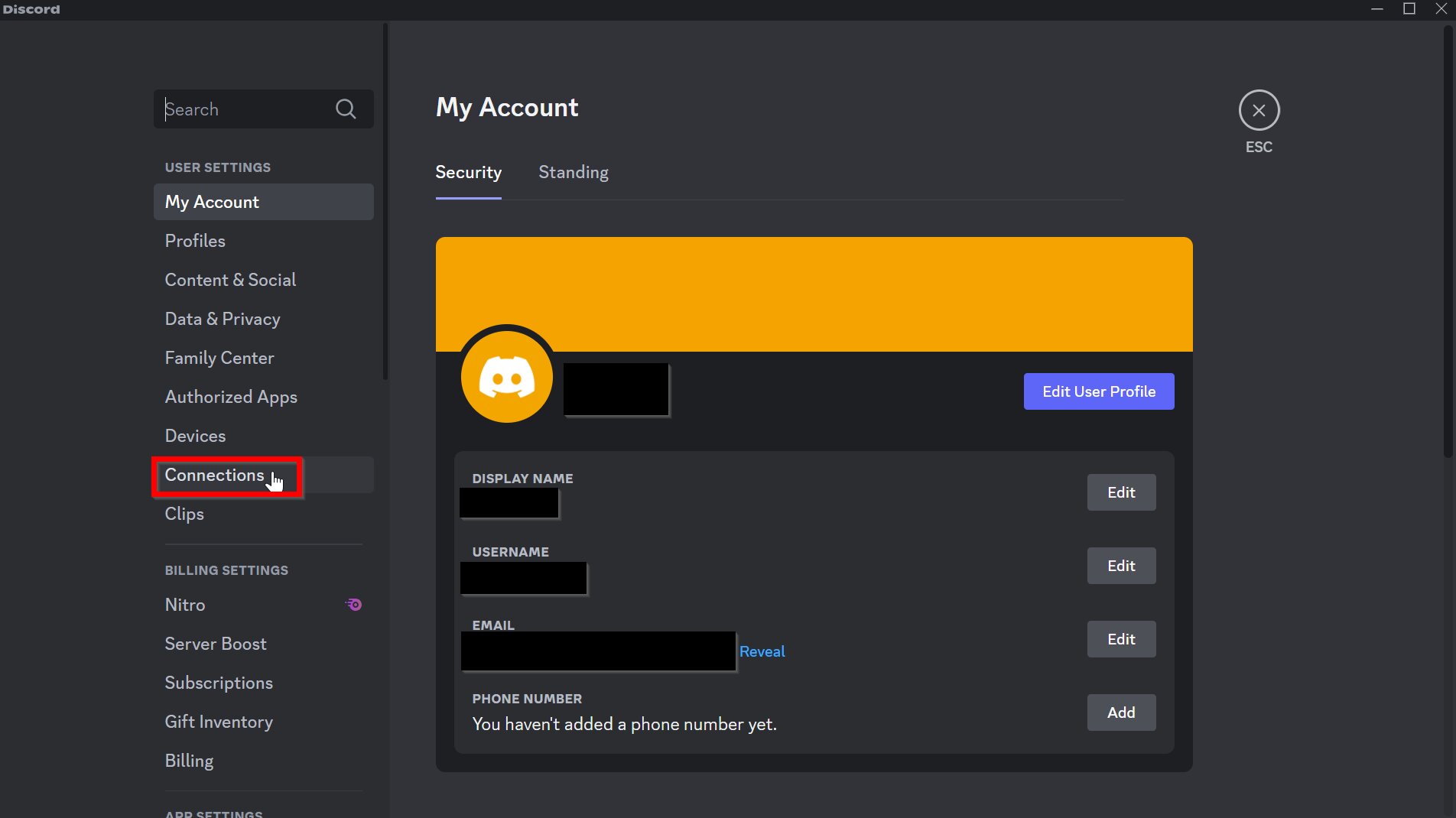Open the Server Boost page
This screenshot has width=1456, height=818.
coord(216,644)
